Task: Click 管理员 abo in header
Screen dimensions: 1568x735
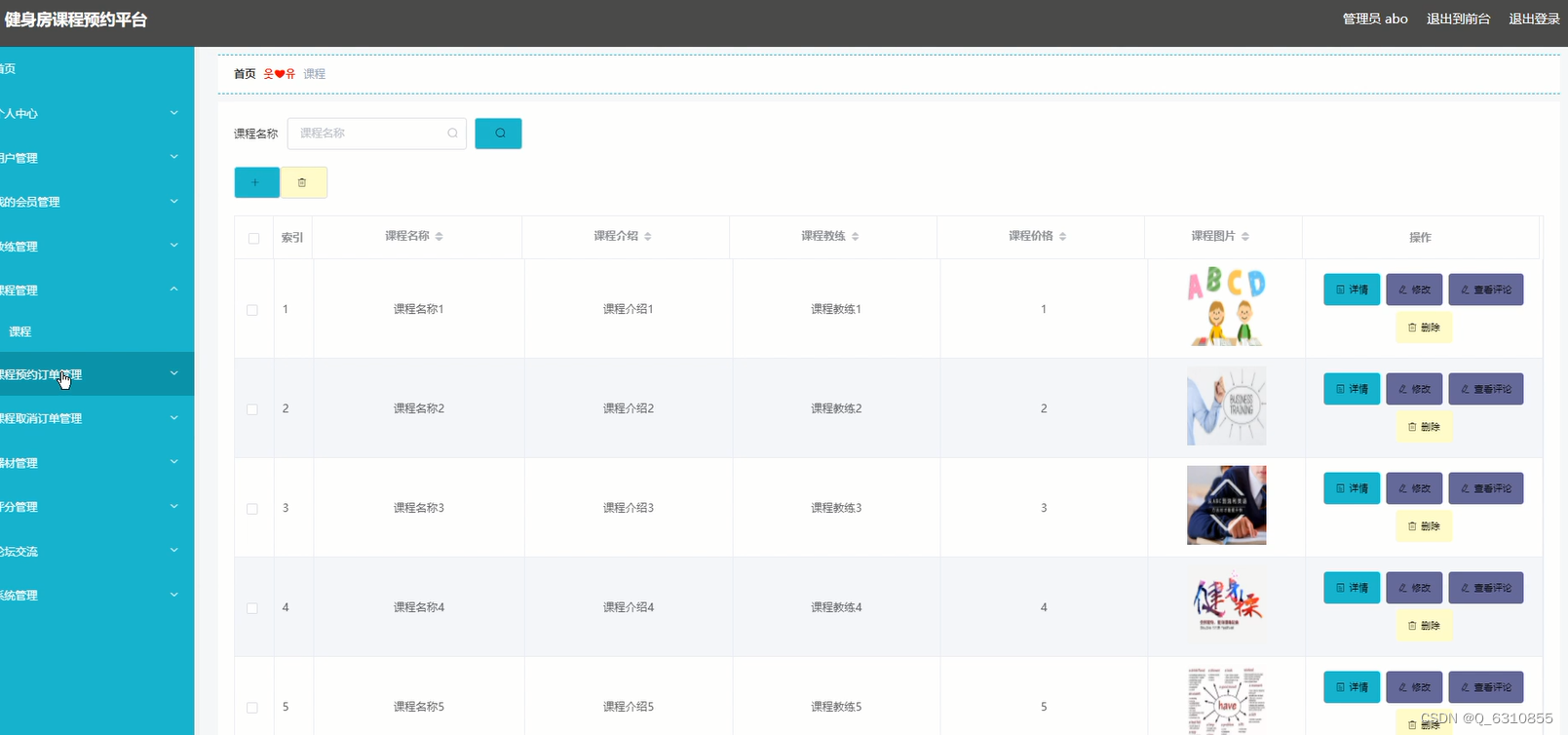Action: [1375, 19]
